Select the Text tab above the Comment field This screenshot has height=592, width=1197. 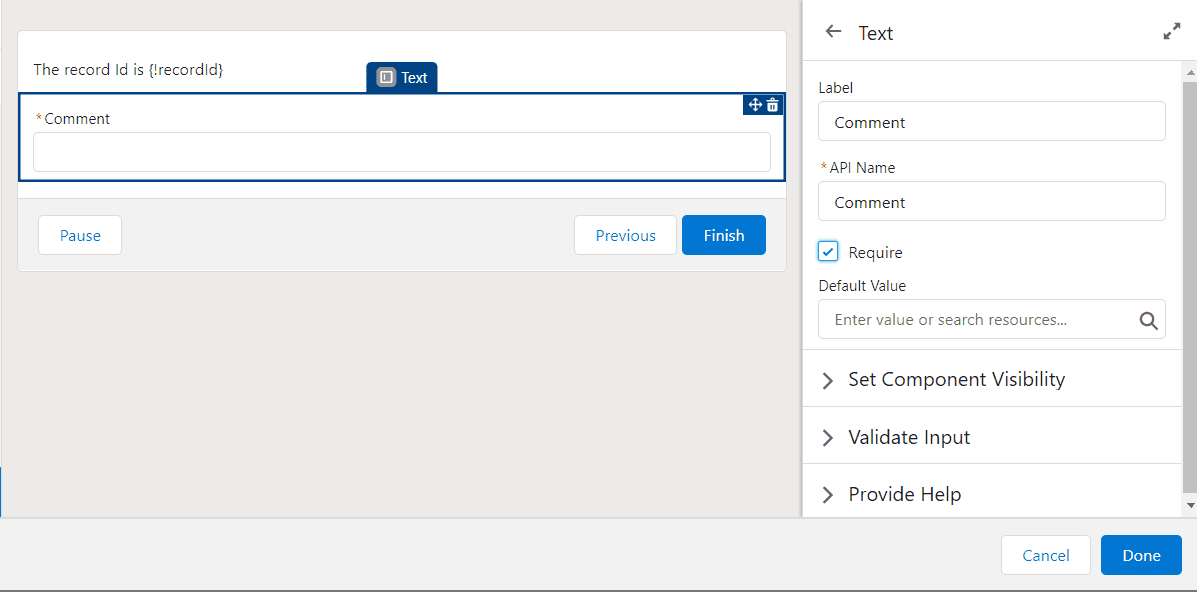(402, 77)
